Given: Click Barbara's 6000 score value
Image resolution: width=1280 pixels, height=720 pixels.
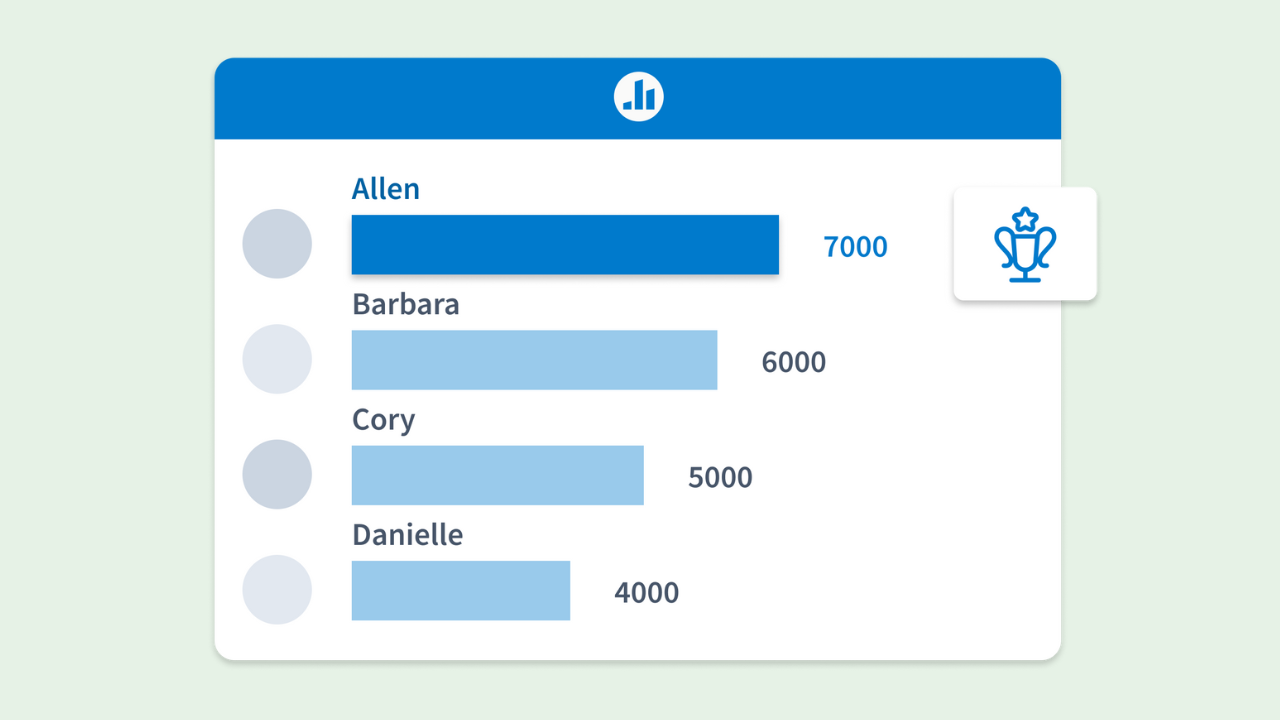Looking at the screenshot, I should [x=793, y=362].
